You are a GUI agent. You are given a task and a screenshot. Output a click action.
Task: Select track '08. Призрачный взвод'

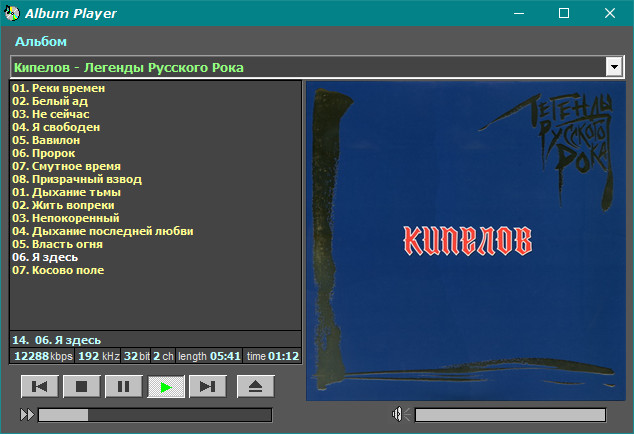(x=77, y=179)
